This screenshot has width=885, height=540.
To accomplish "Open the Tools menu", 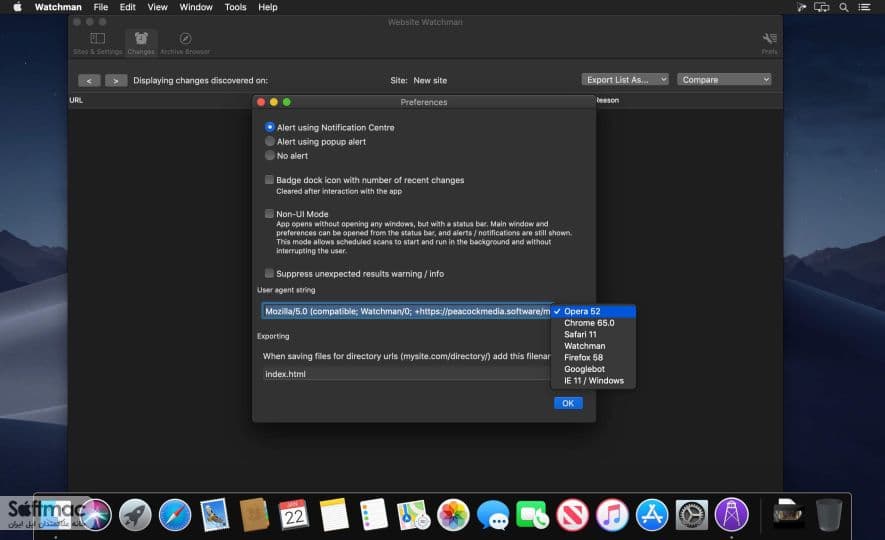I will 235,7.
